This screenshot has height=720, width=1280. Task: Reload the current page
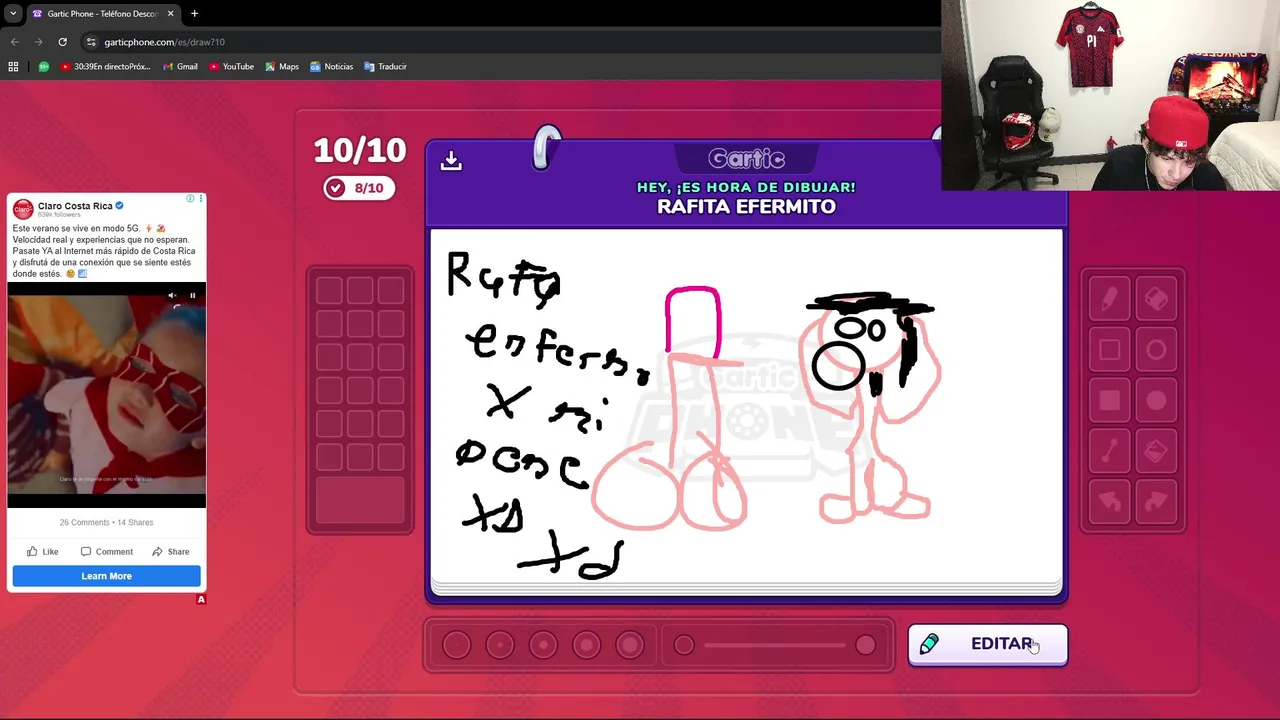point(62,42)
